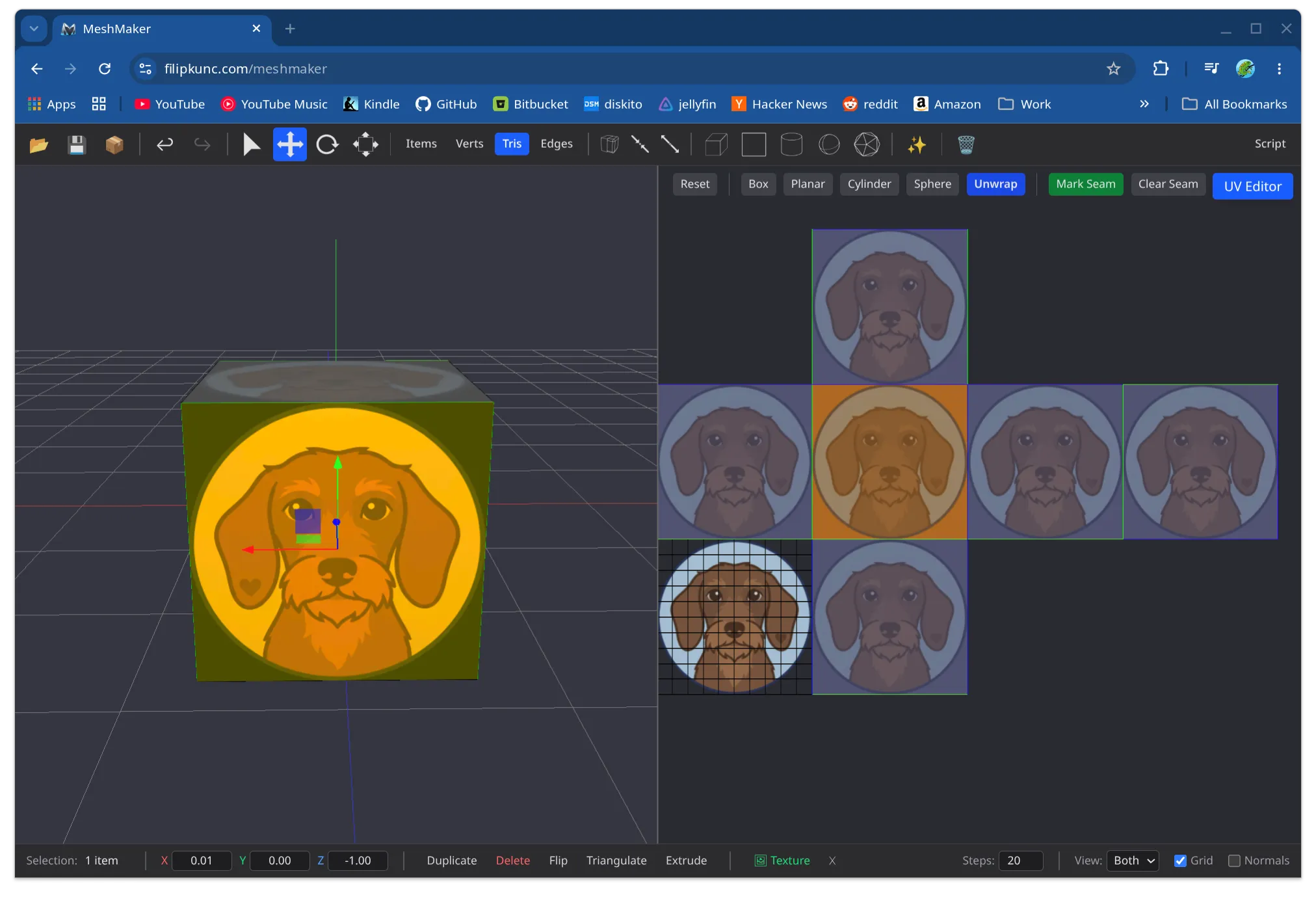The image size is (1316, 908).
Task: Select the arrow pointer tool
Action: tap(252, 144)
